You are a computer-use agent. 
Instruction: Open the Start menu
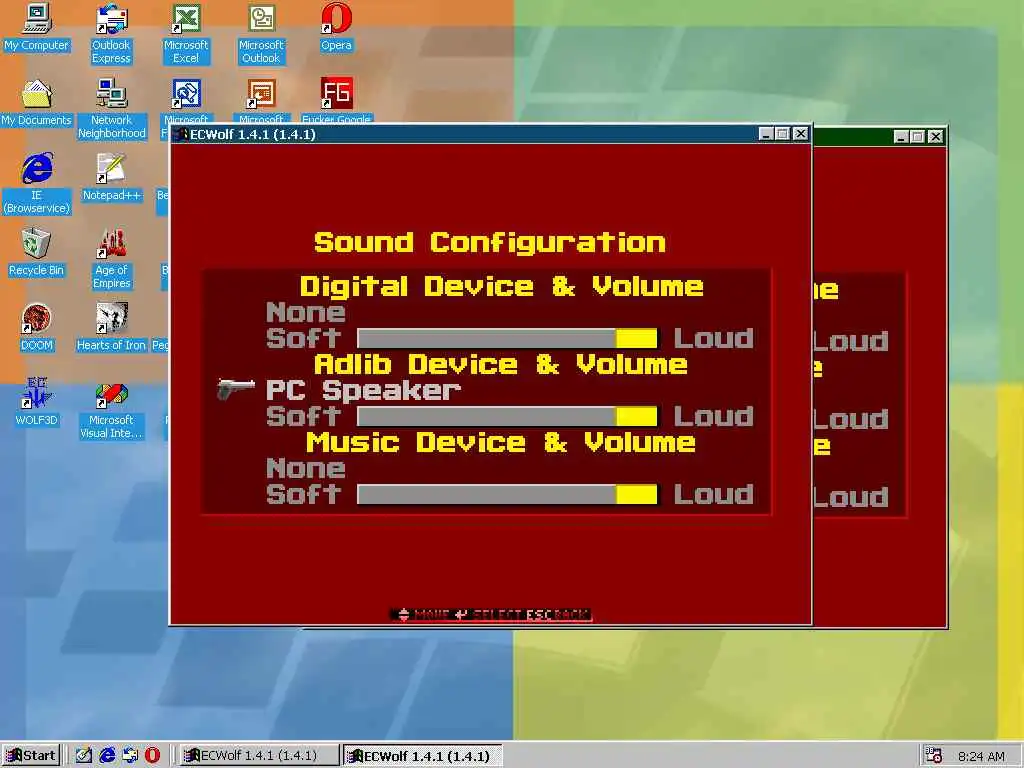click(31, 756)
